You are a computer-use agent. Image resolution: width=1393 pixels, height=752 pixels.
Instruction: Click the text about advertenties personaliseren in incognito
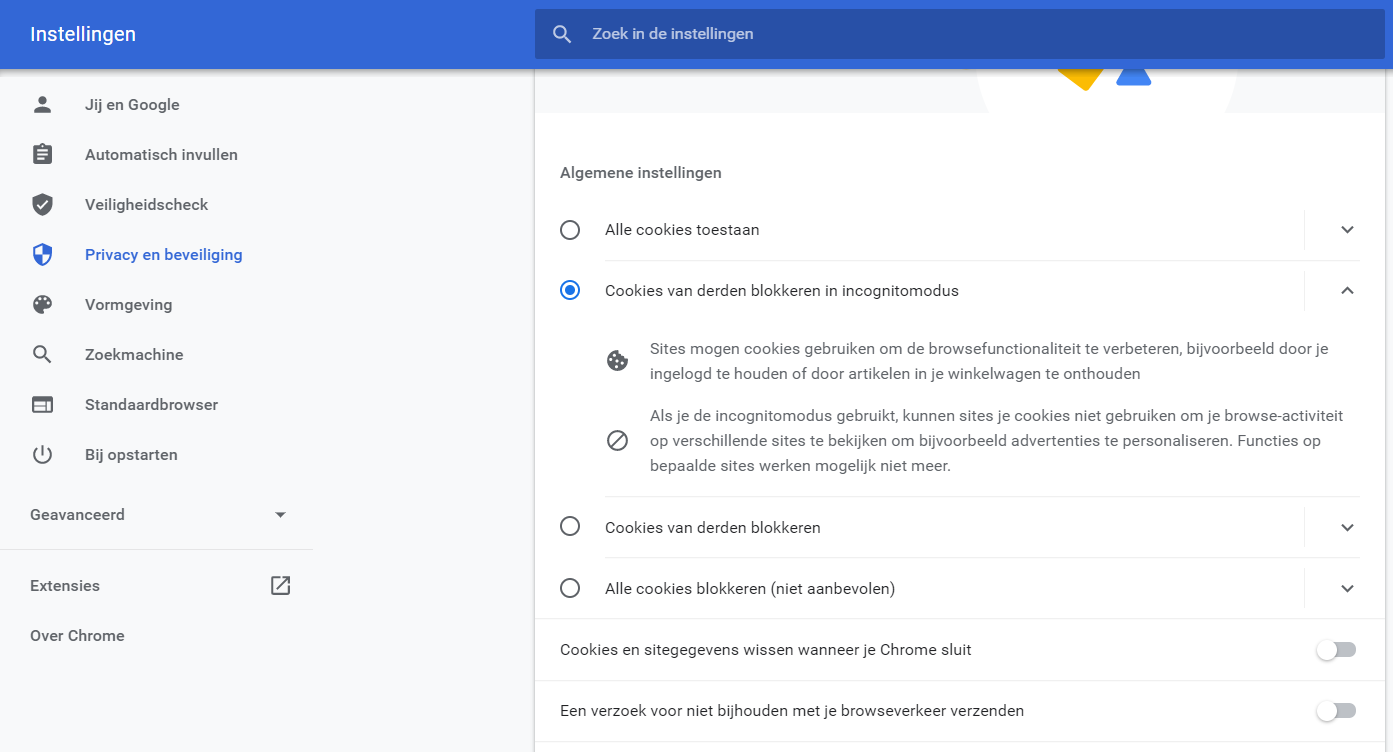[997, 440]
